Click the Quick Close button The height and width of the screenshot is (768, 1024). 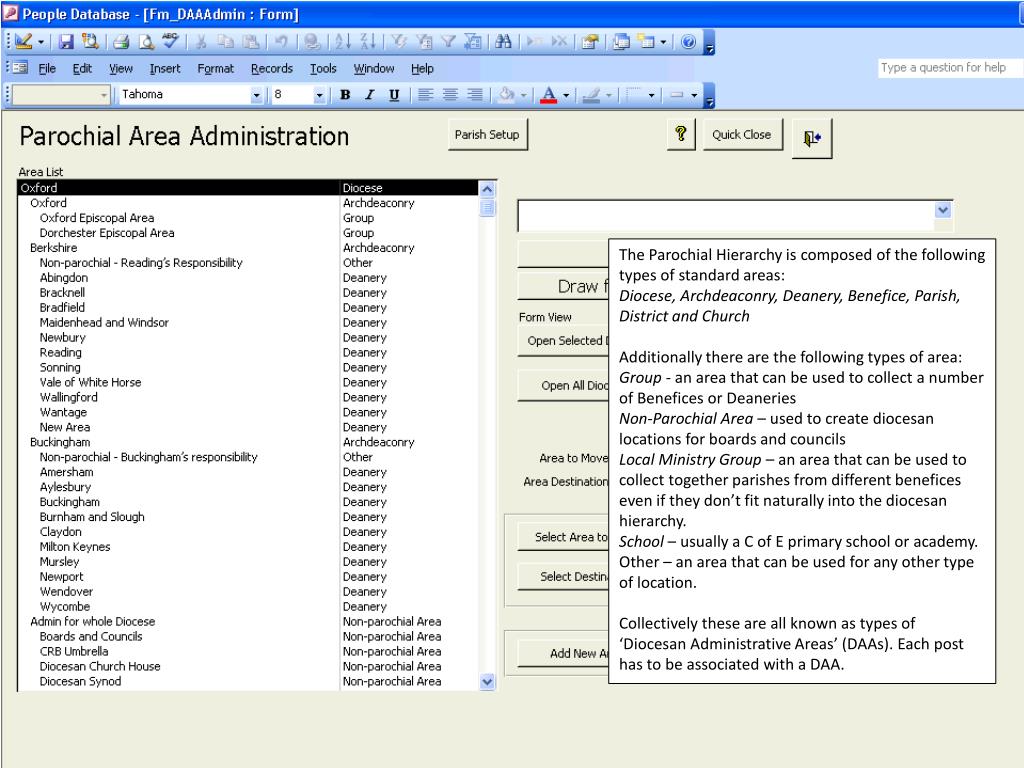pyautogui.click(x=742, y=135)
